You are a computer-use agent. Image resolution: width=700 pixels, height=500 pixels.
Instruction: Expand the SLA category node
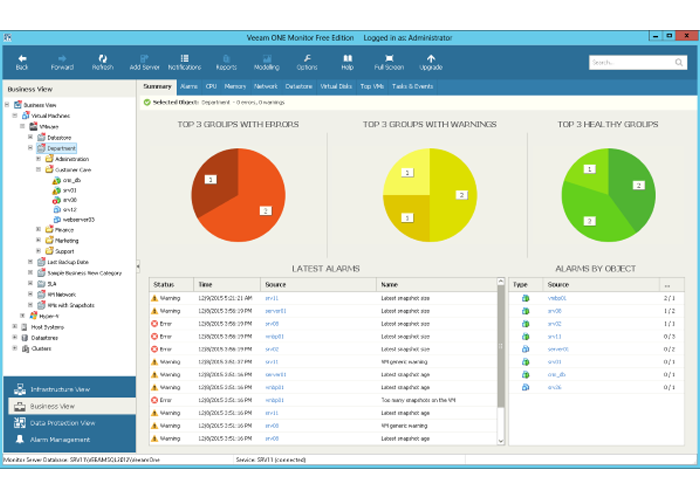pos(30,283)
